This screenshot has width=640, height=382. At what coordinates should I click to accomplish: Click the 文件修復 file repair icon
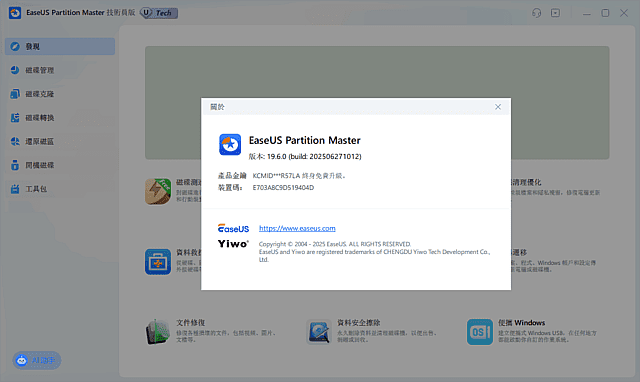tap(158, 332)
